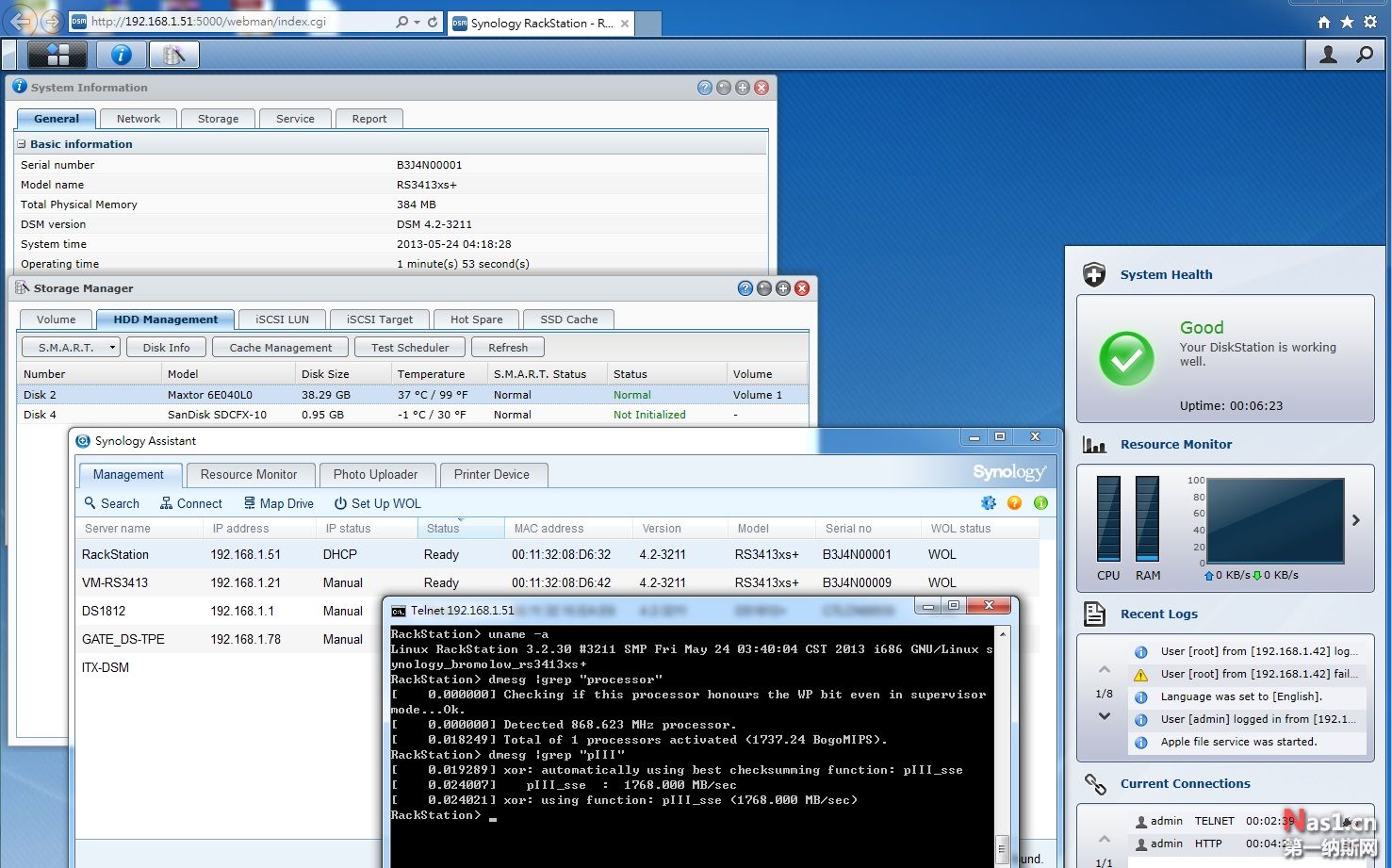The width and height of the screenshot is (1392, 868).
Task: Click the Cache Management button
Action: (x=280, y=348)
